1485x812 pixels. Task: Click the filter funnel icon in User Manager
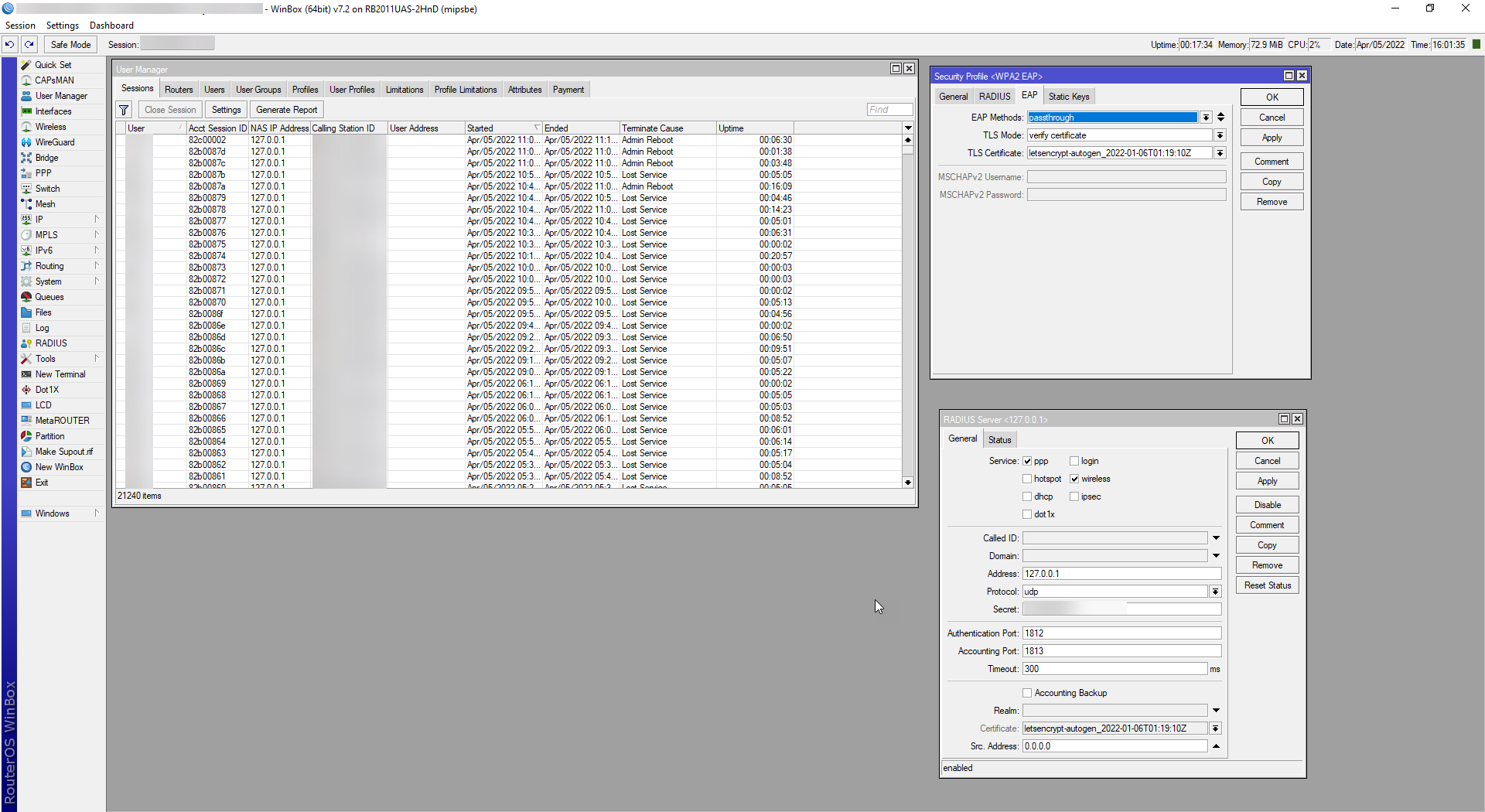point(124,110)
